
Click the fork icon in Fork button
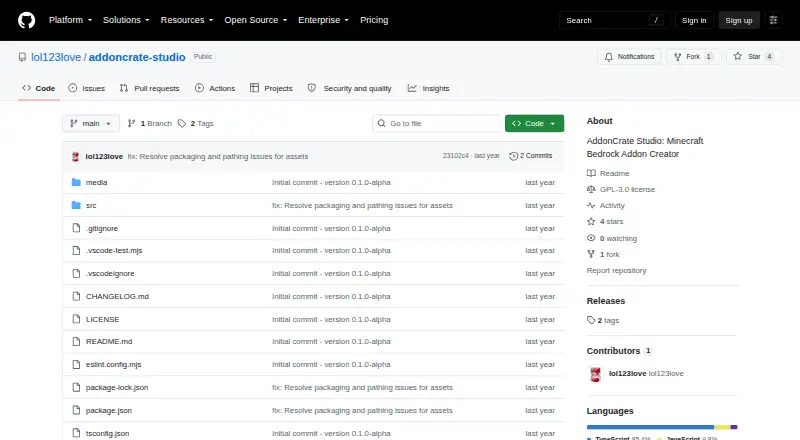(678, 57)
